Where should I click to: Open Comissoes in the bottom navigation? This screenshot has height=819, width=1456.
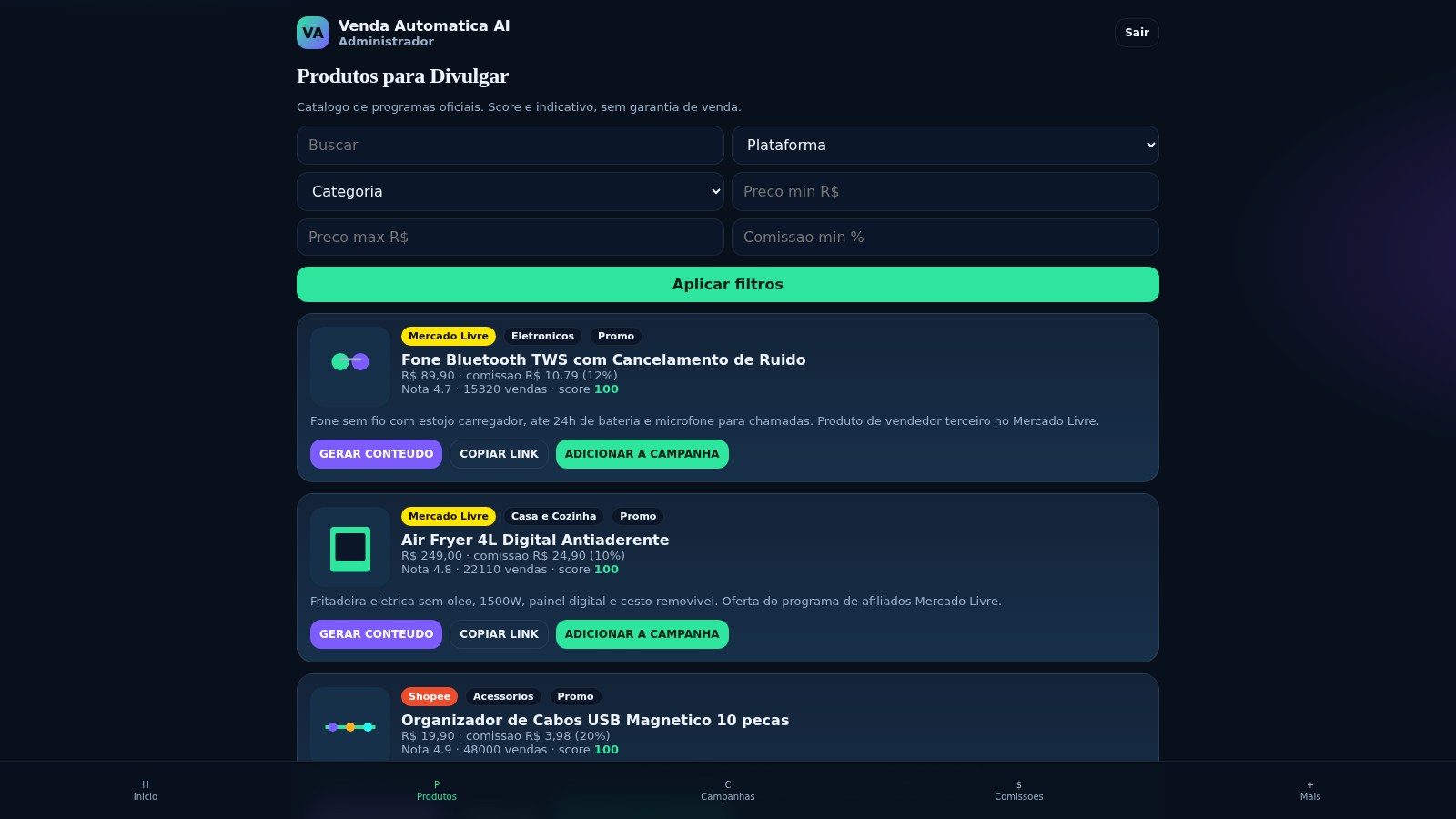[1019, 791]
